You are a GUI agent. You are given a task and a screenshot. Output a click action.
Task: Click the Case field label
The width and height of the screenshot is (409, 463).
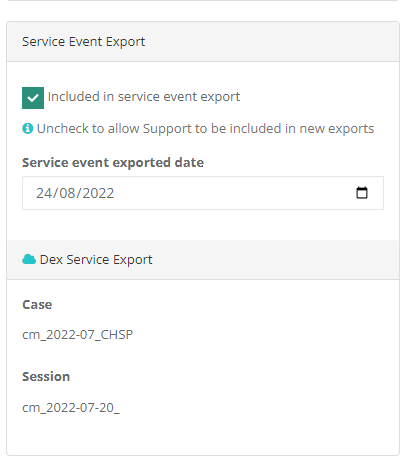(x=37, y=305)
